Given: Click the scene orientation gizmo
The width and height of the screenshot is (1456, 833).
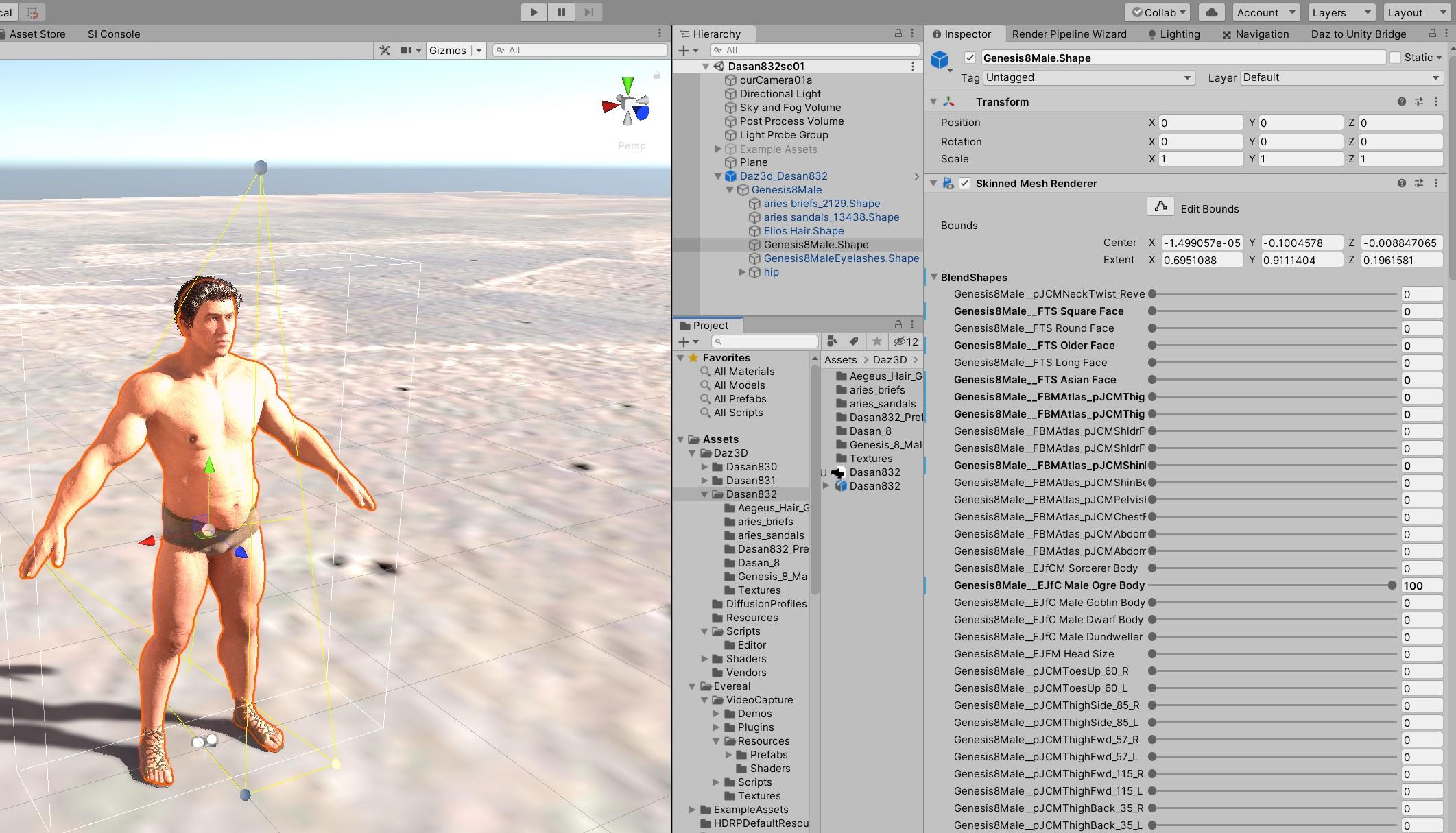Looking at the screenshot, I should (x=627, y=106).
